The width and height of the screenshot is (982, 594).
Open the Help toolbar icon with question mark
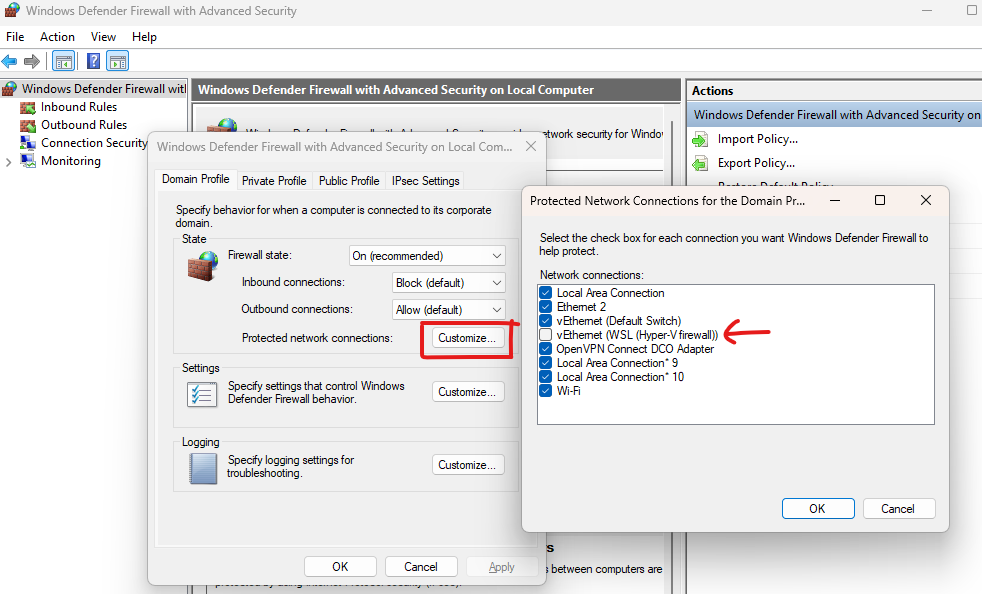[93, 61]
